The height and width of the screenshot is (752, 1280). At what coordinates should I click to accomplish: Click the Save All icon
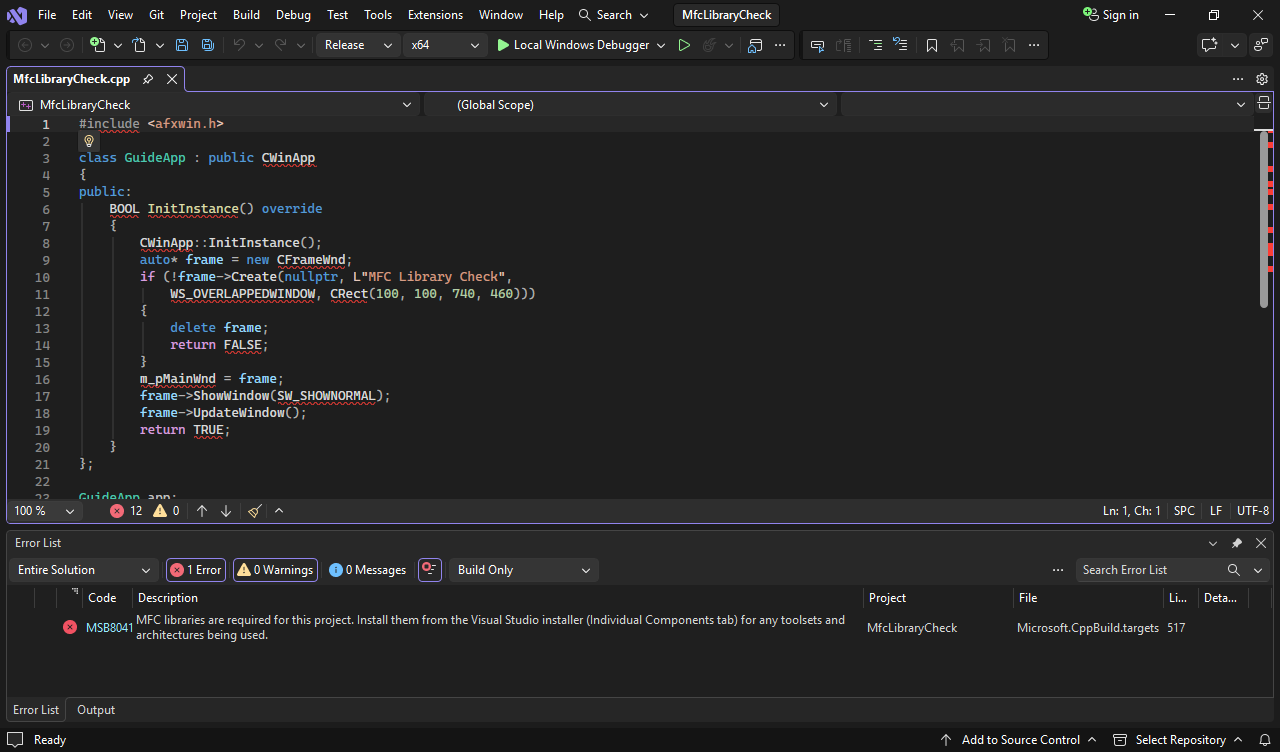[x=207, y=45]
